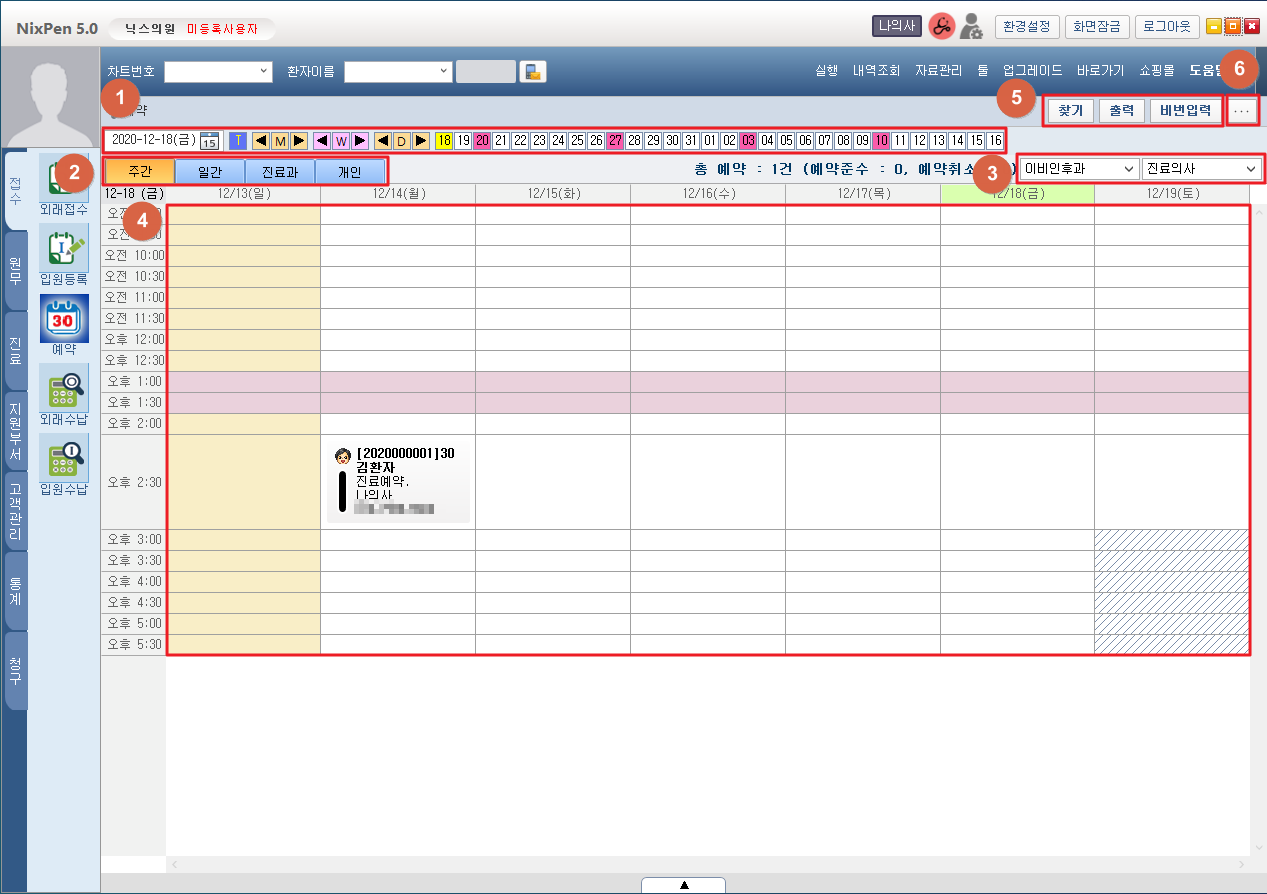Select the 개인 view mode

tap(349, 172)
